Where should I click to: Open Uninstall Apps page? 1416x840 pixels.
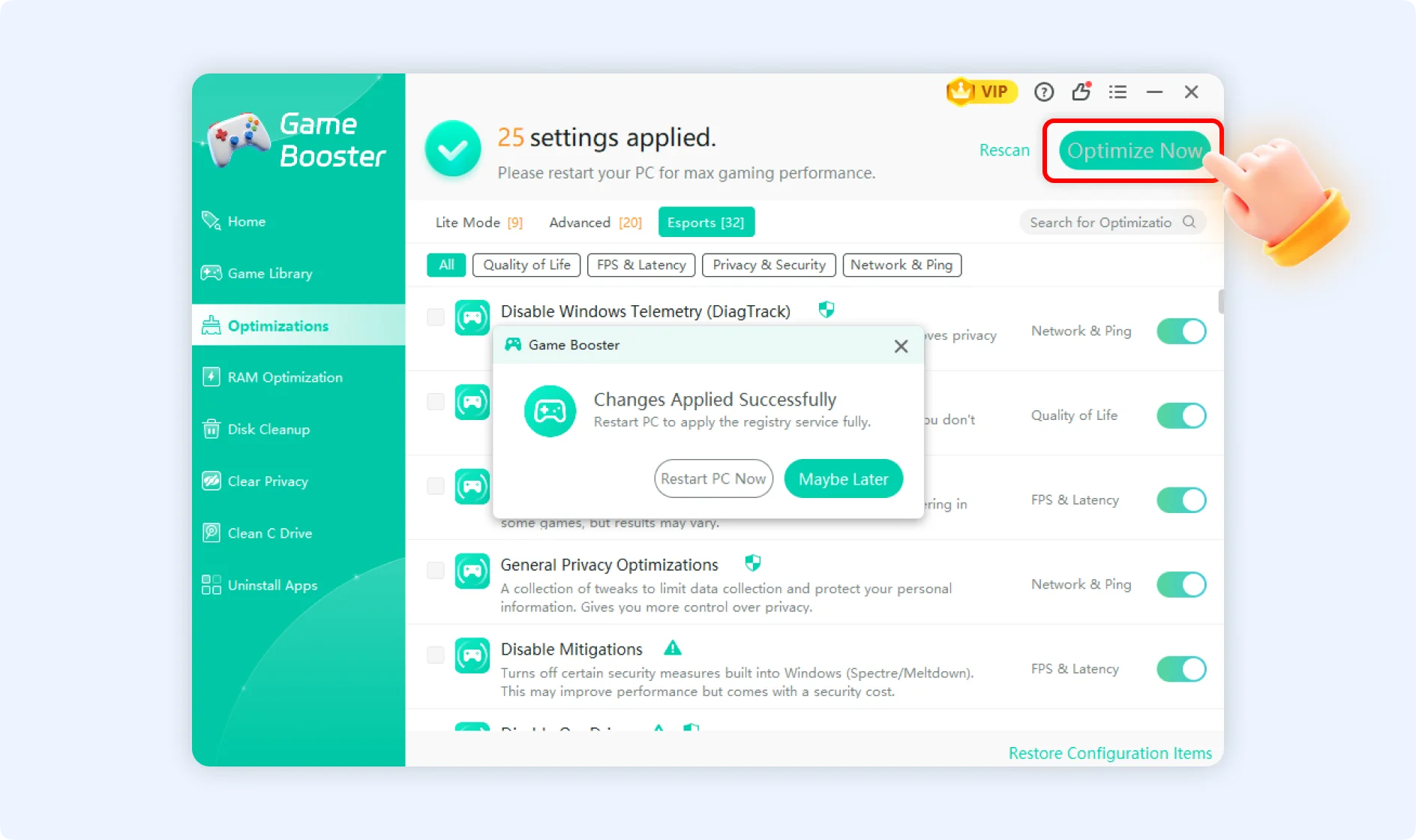pos(298,585)
